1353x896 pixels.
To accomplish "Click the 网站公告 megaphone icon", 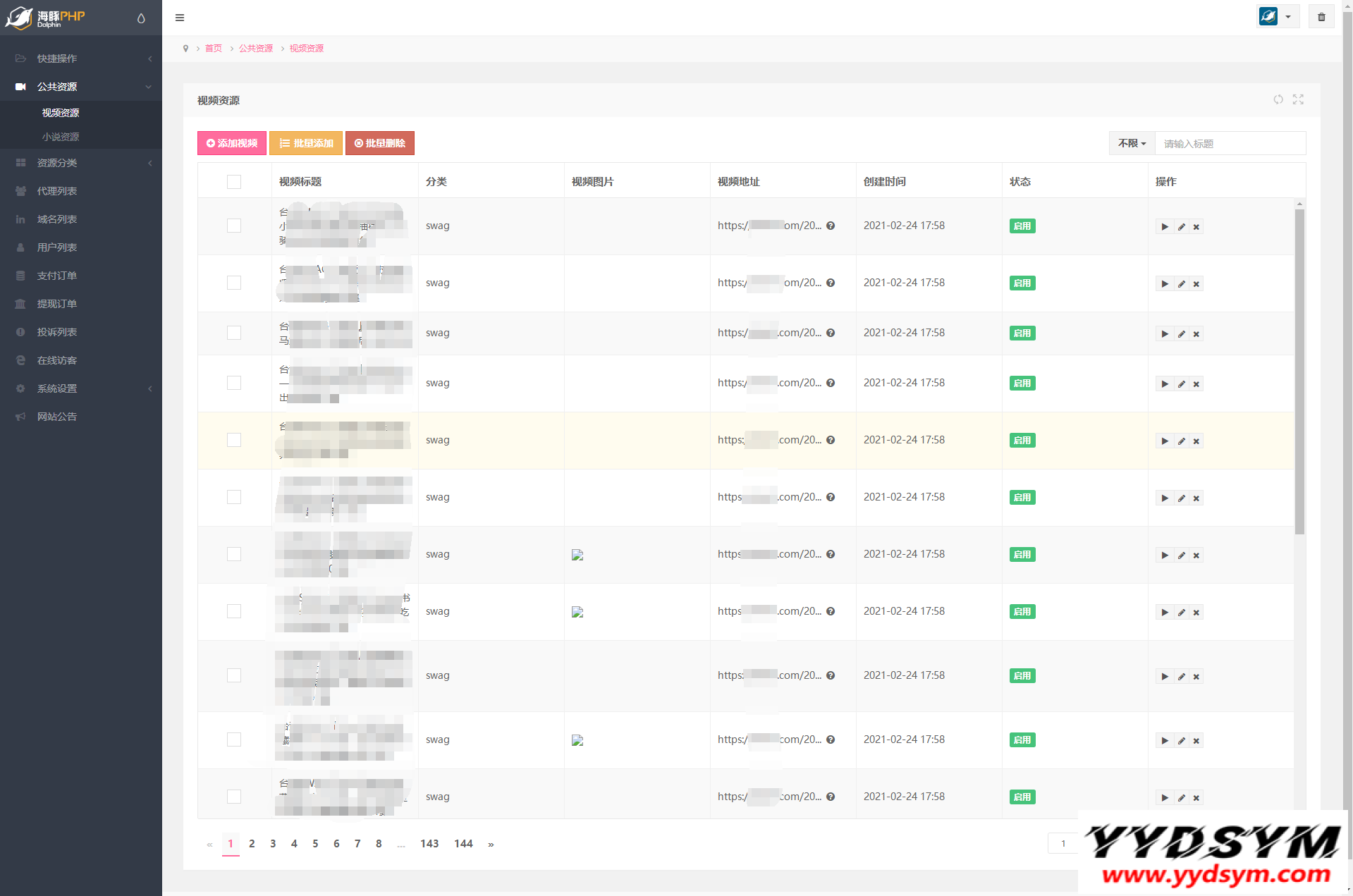I will (x=20, y=417).
